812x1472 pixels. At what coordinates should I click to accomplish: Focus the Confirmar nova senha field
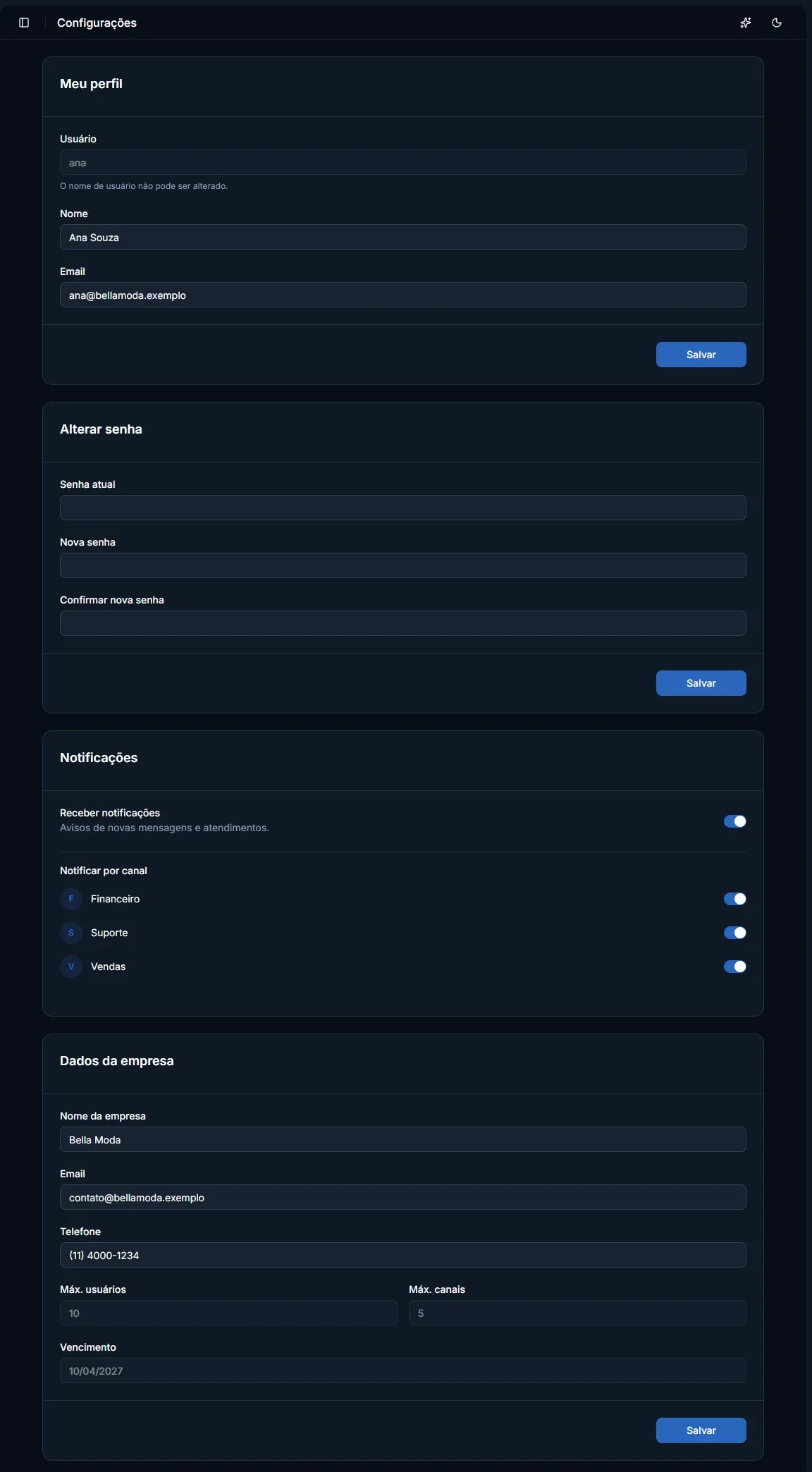point(403,623)
